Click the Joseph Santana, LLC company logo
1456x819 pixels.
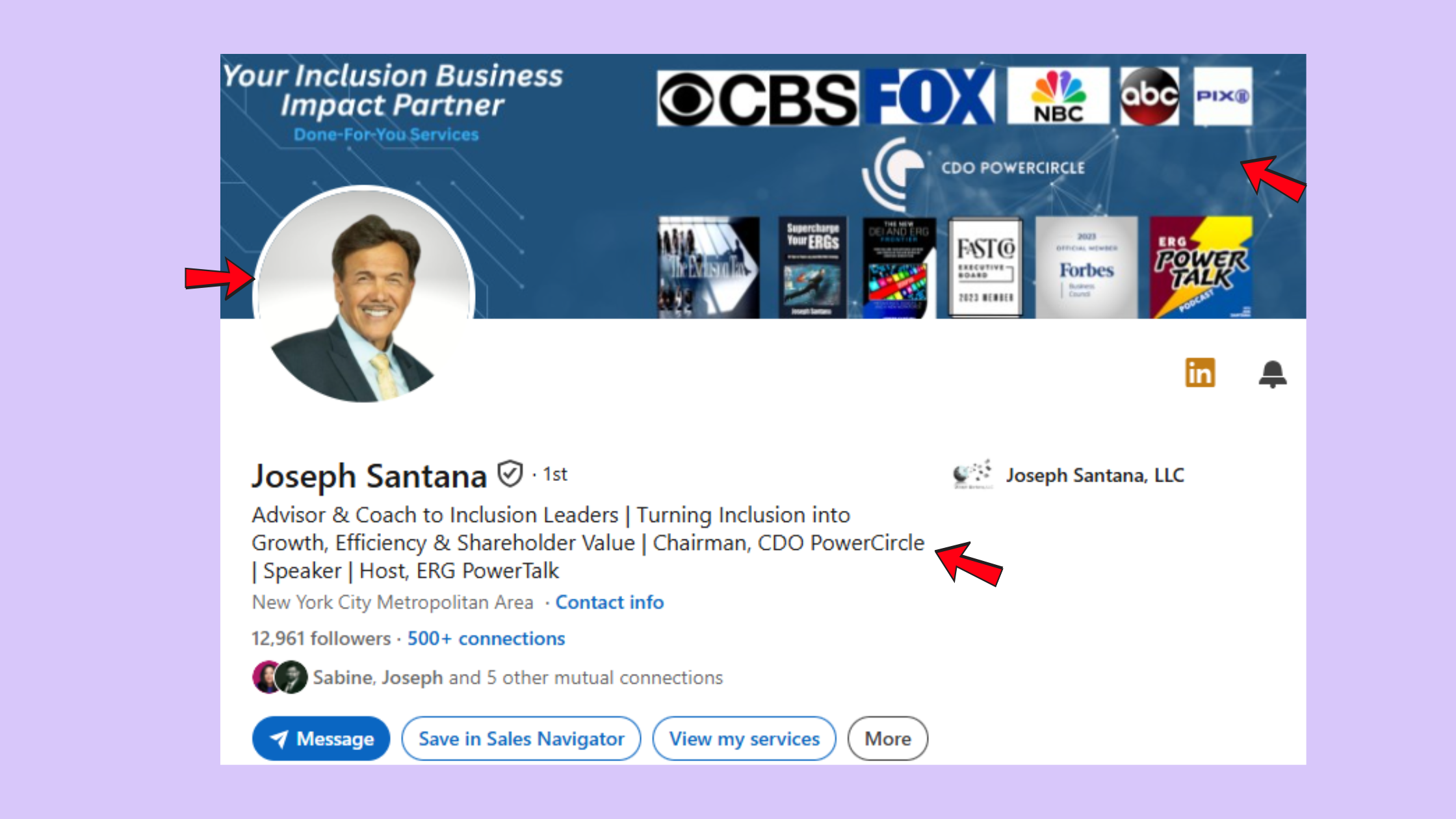tap(972, 474)
